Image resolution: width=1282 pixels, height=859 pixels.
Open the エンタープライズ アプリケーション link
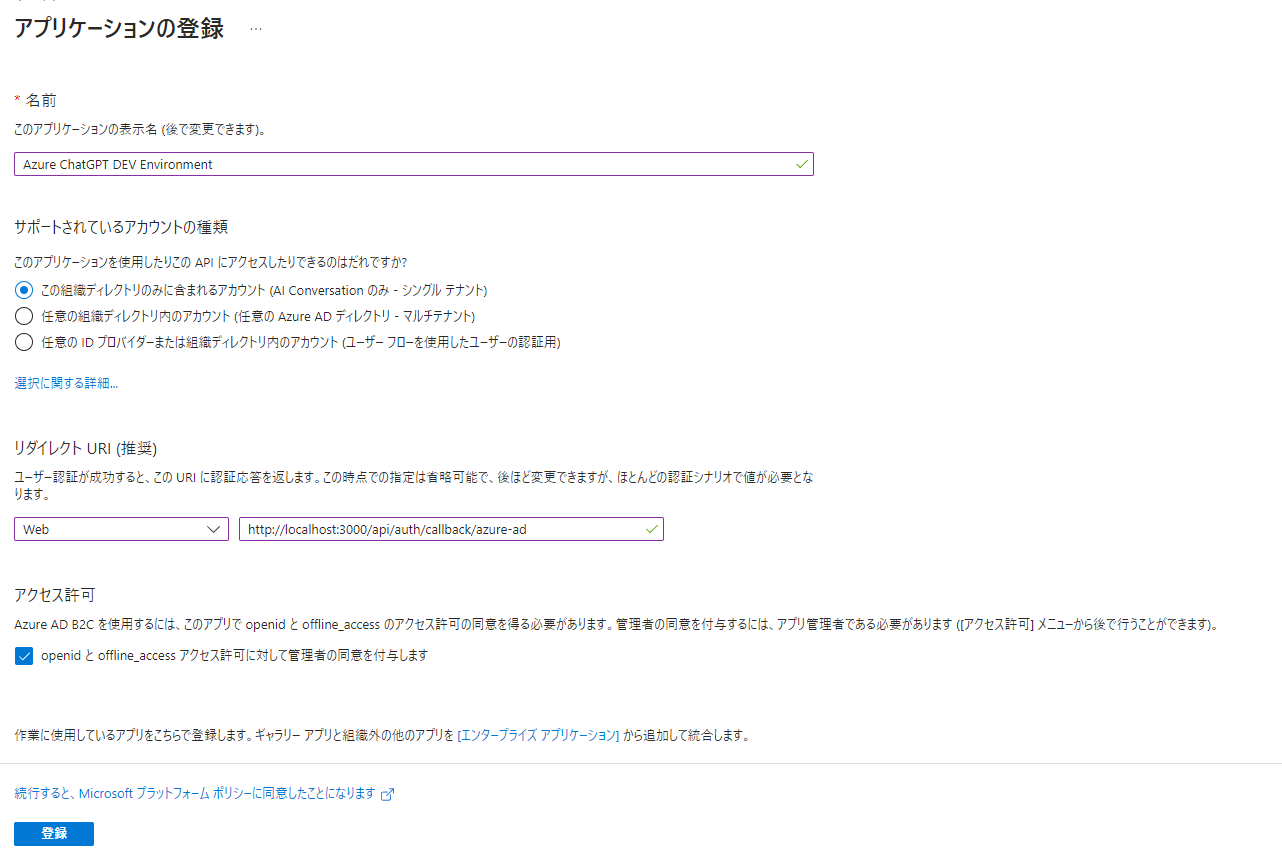[x=538, y=735]
